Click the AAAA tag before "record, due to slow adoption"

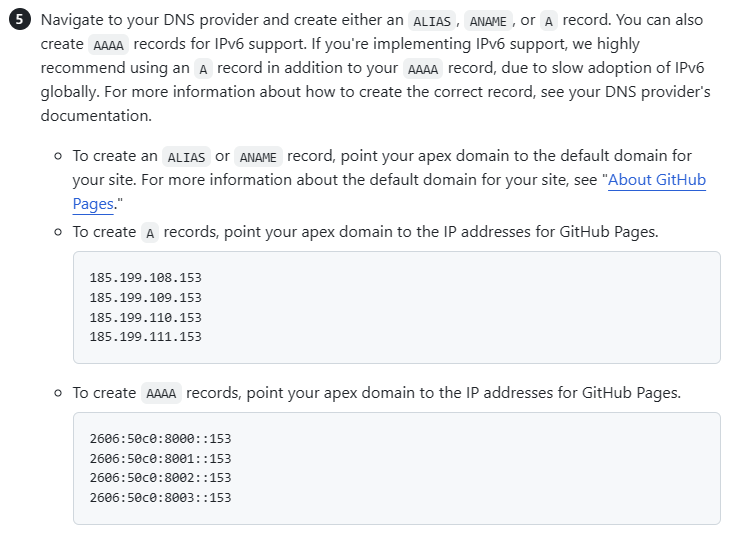(x=423, y=69)
